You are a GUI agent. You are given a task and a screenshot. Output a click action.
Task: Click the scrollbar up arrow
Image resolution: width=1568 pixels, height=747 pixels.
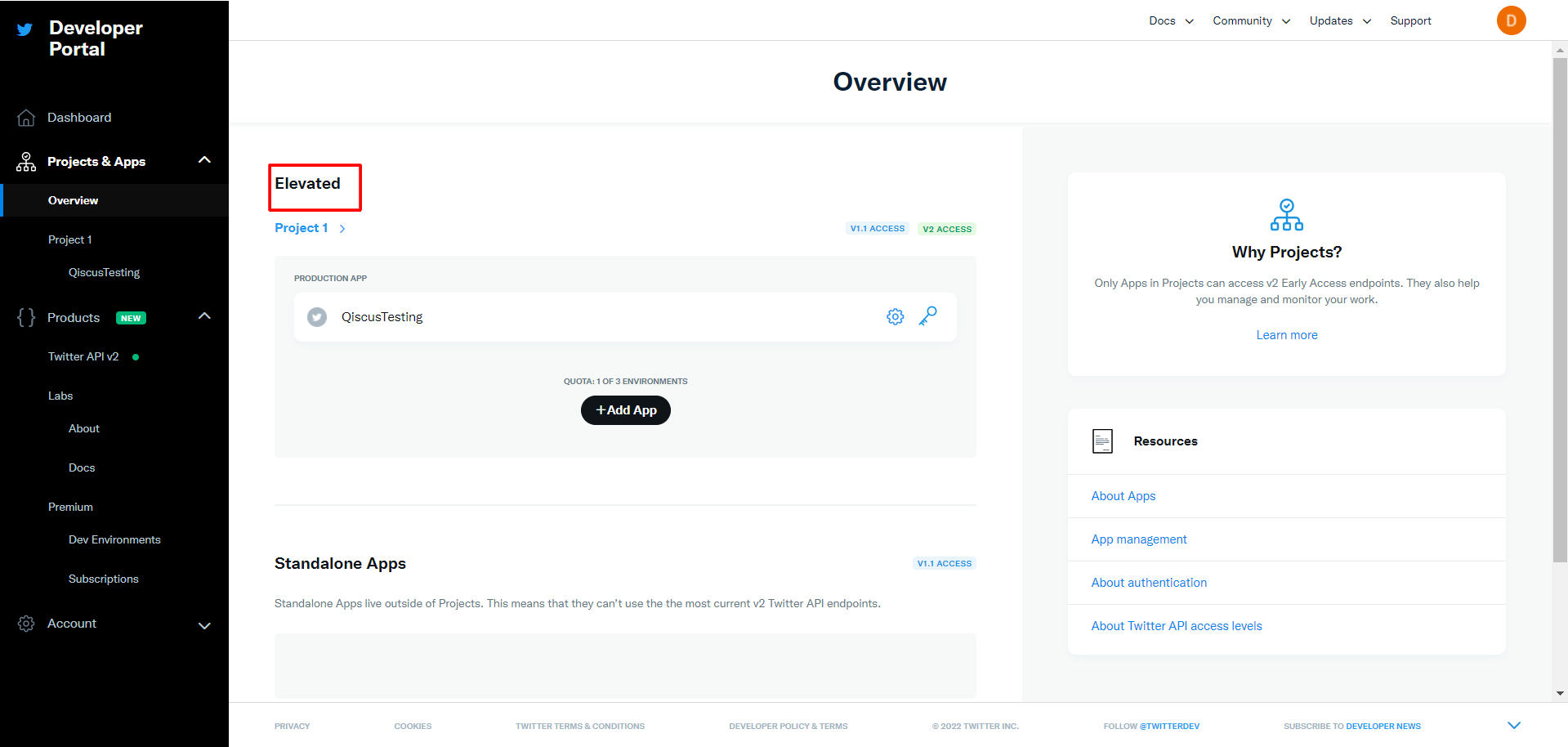1560,49
